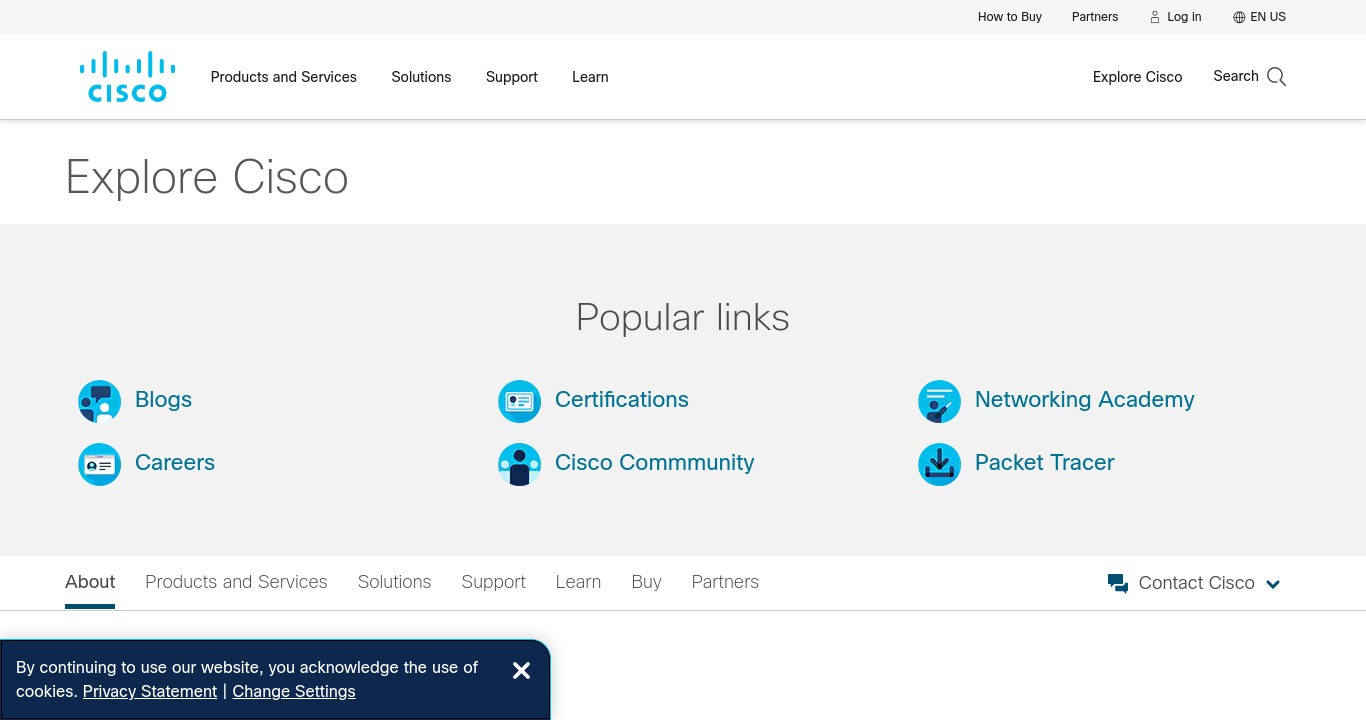Click the Certifications certificate icon
Viewport: 1366px width, 720px height.
tap(520, 402)
